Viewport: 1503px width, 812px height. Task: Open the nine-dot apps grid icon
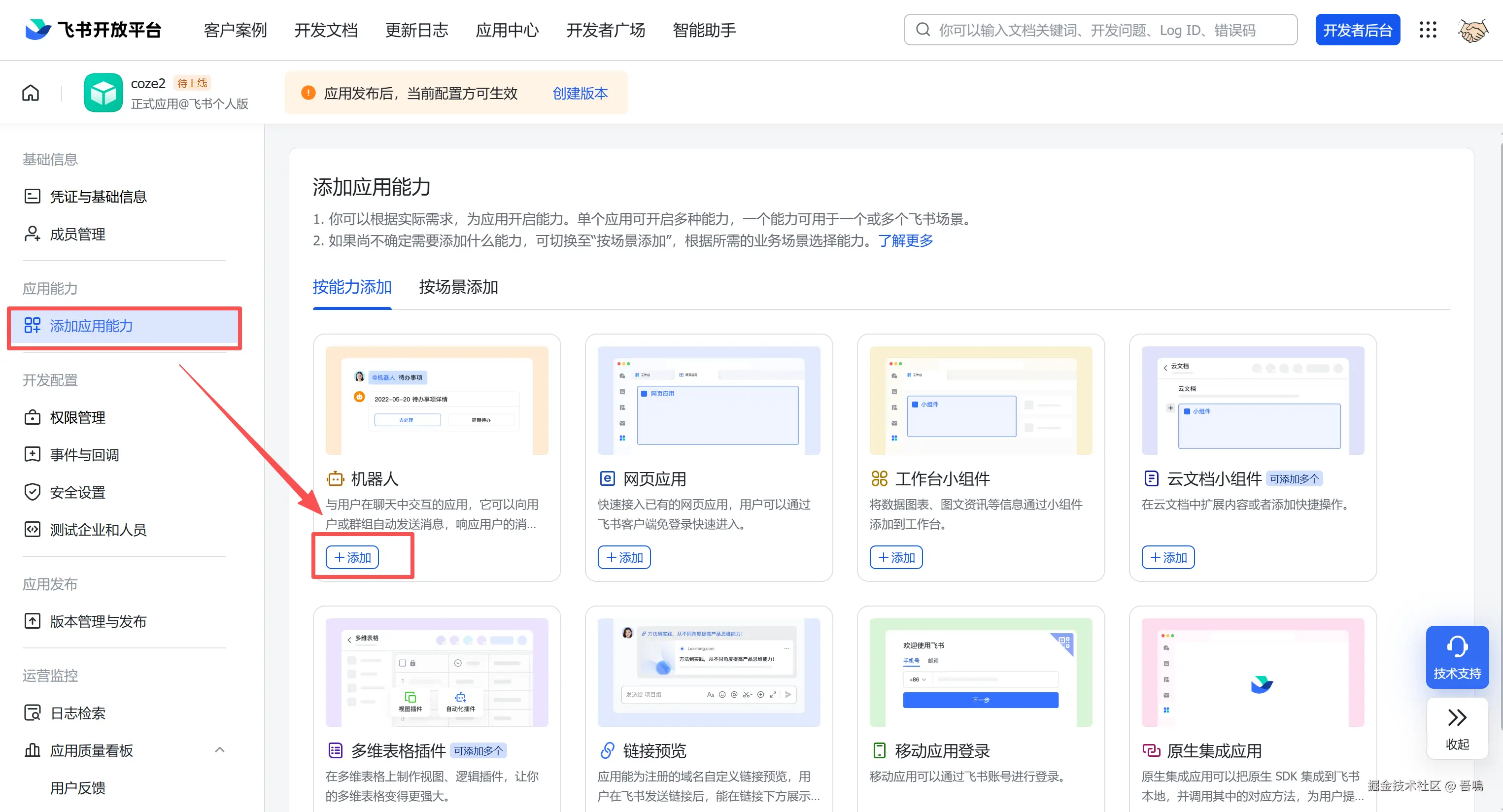tap(1427, 30)
